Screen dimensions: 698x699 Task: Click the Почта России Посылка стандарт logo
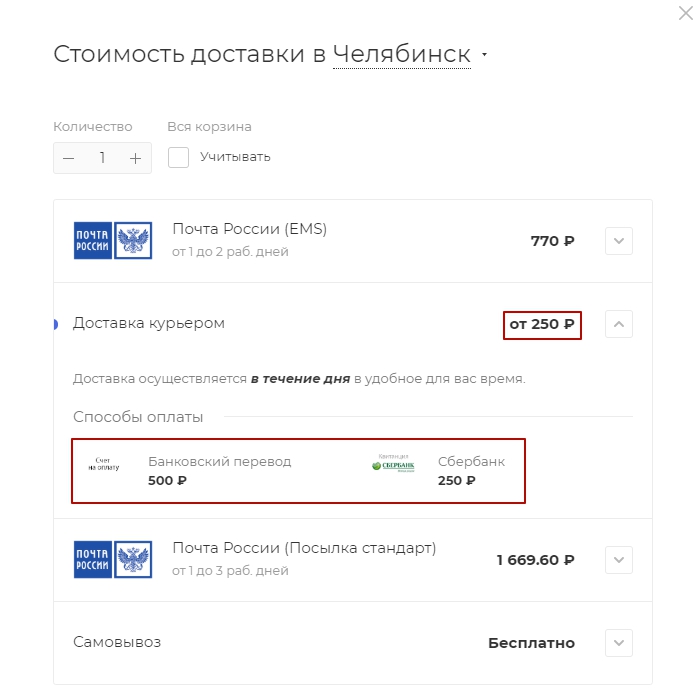click(x=113, y=559)
